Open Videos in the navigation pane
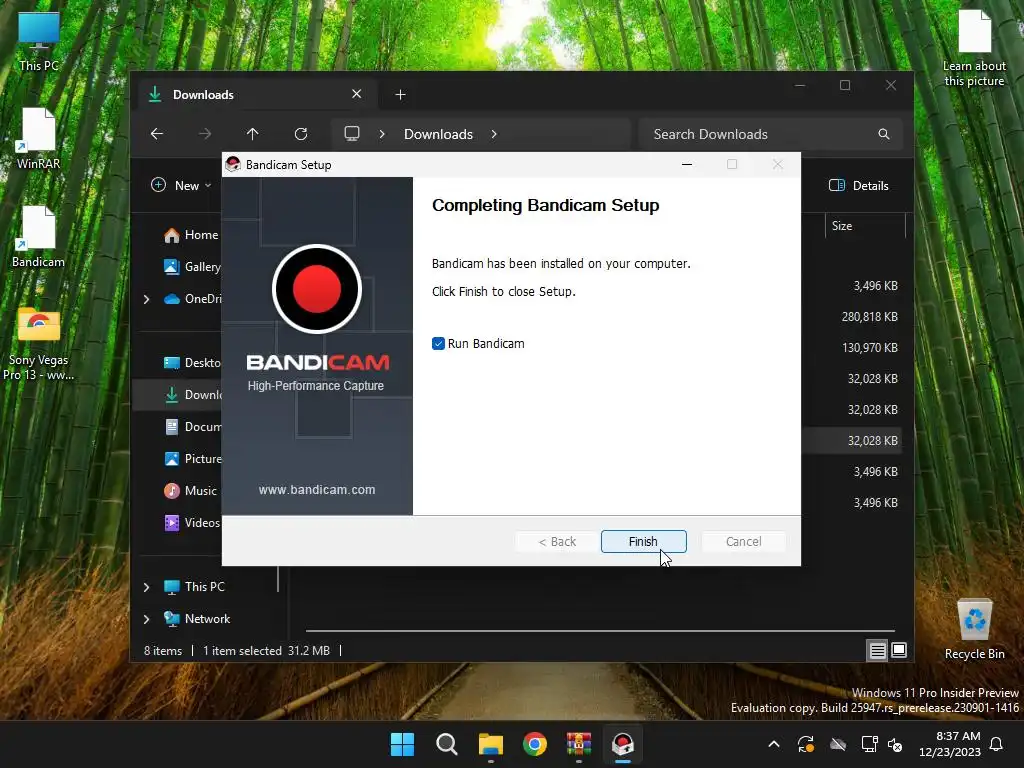Screen dimensions: 1024x768 [x=192, y=523]
